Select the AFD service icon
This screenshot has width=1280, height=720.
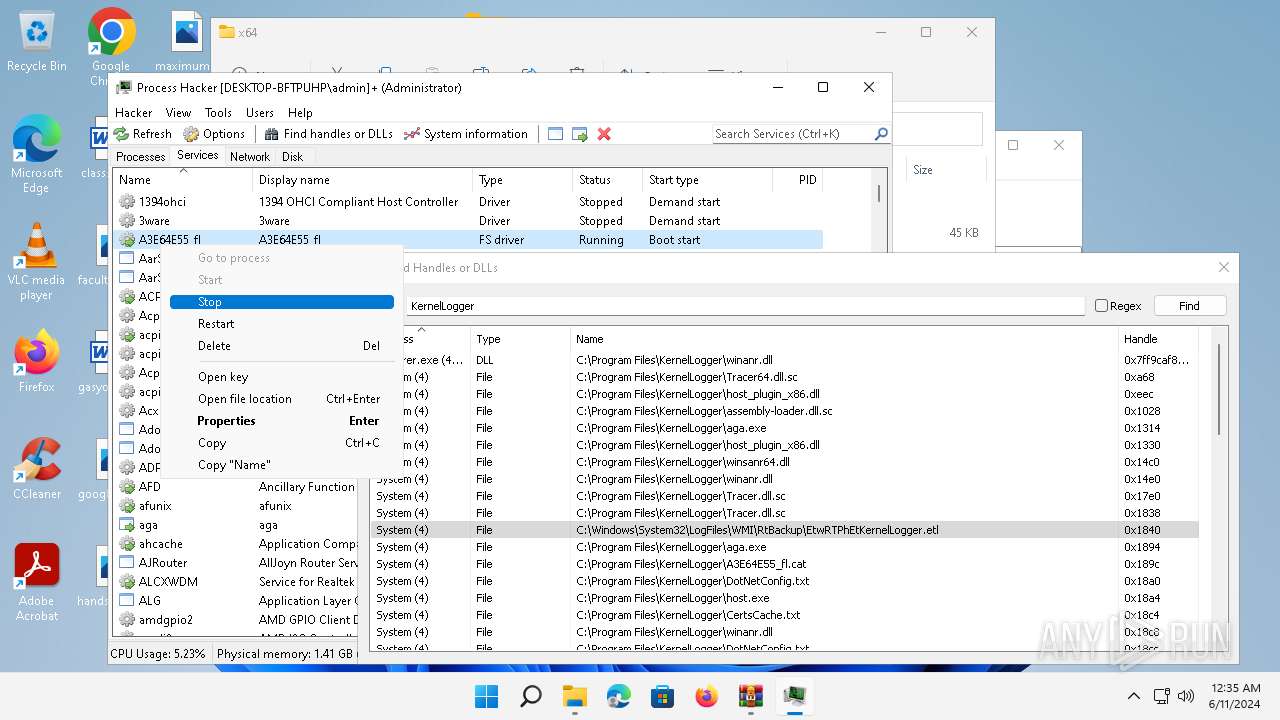point(127,487)
